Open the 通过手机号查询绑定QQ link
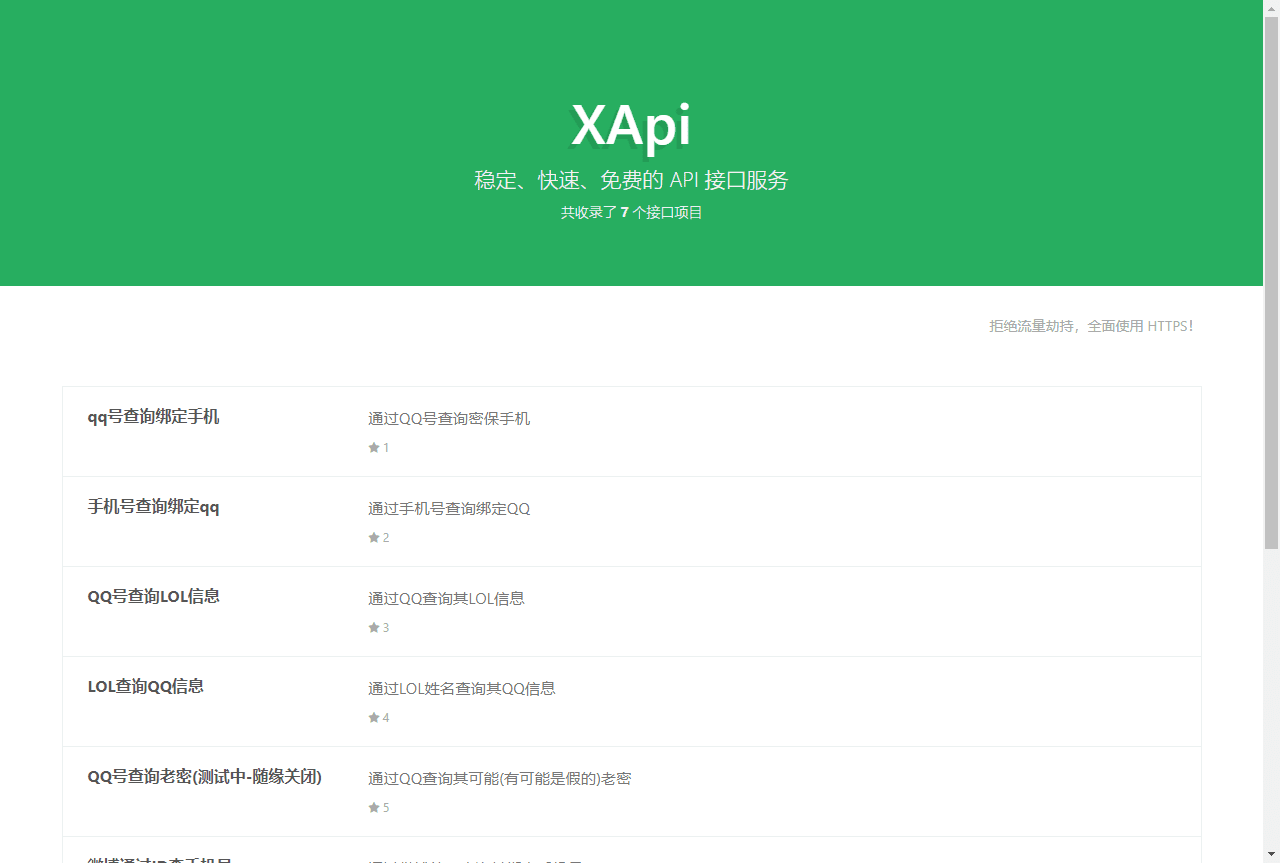The image size is (1280, 863). 449,508
